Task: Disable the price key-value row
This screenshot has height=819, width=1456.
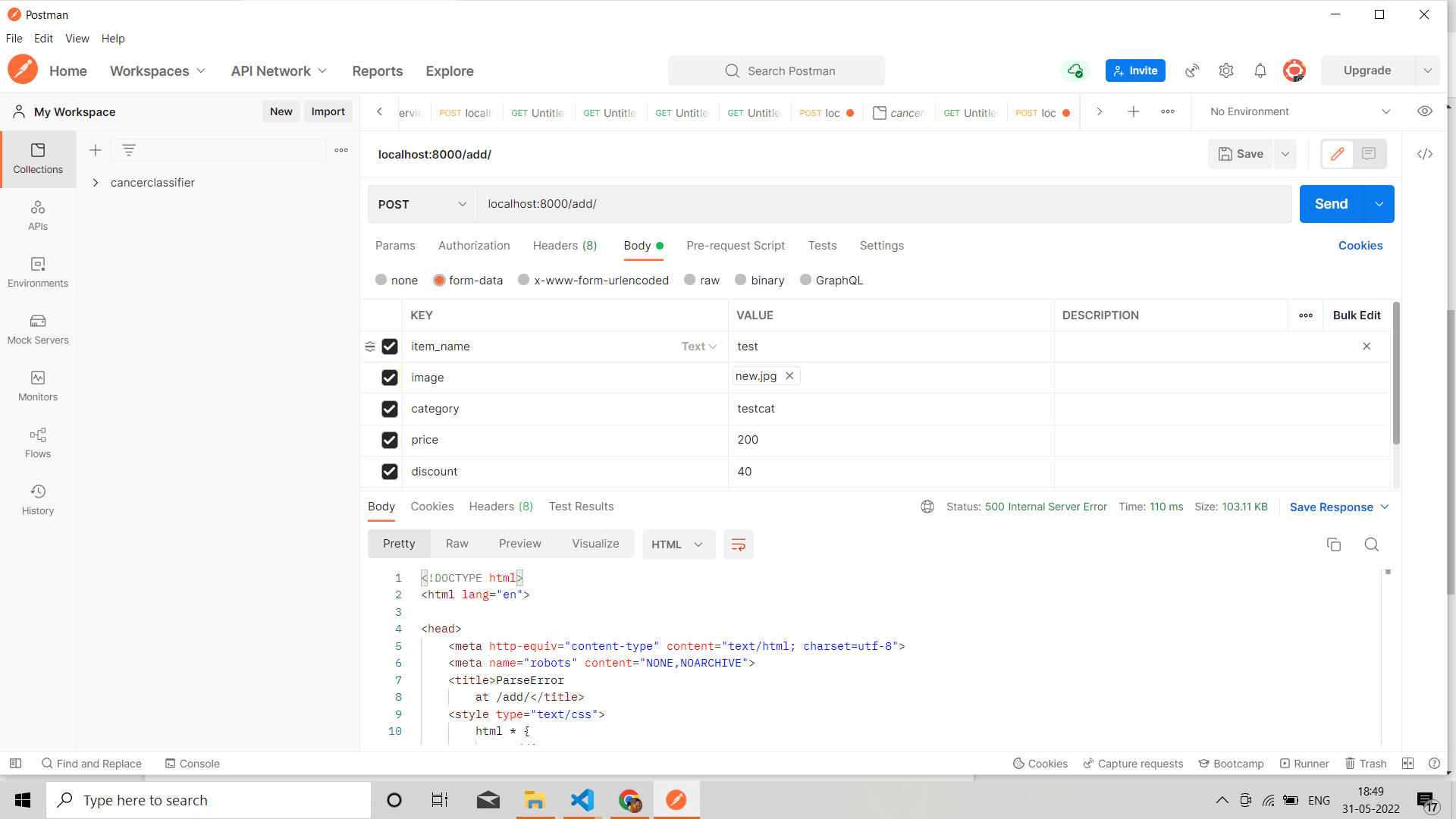Action: click(x=389, y=440)
